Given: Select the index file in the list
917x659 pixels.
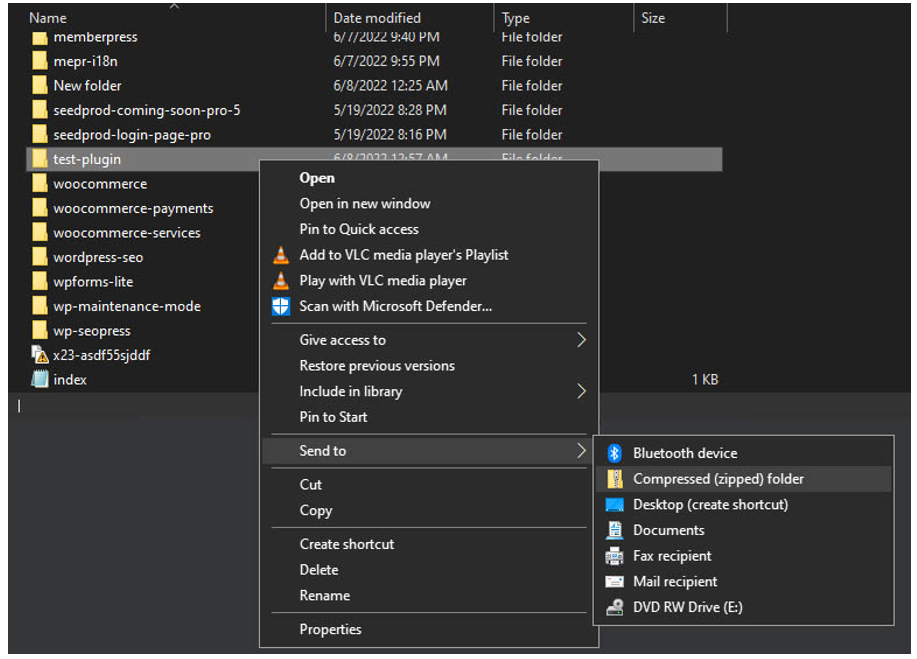Looking at the screenshot, I should pyautogui.click(x=69, y=380).
